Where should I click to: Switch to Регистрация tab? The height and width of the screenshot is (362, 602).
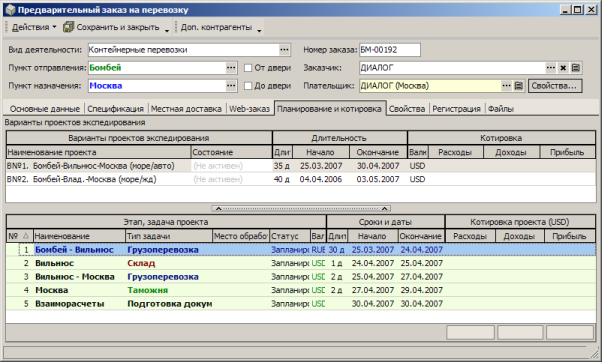pyautogui.click(x=456, y=109)
